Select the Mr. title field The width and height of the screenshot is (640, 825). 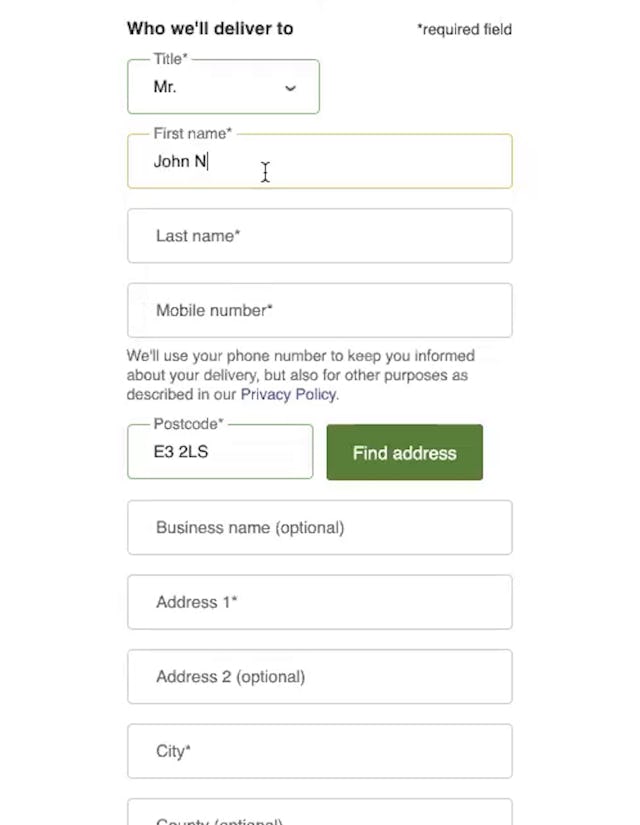pos(200,87)
